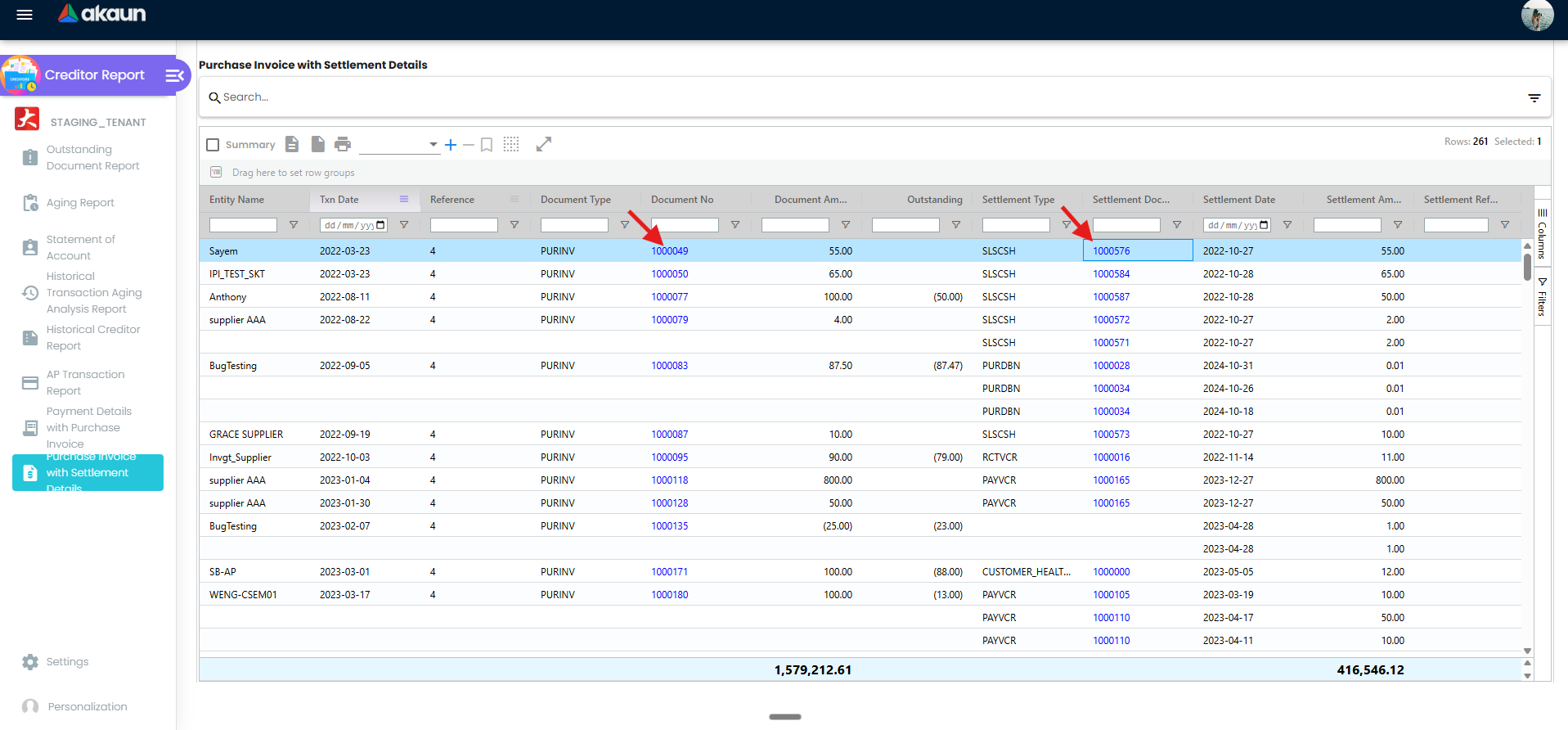Open Settlement Type filter funnel
This screenshot has width=1568, height=730.
point(1067,225)
